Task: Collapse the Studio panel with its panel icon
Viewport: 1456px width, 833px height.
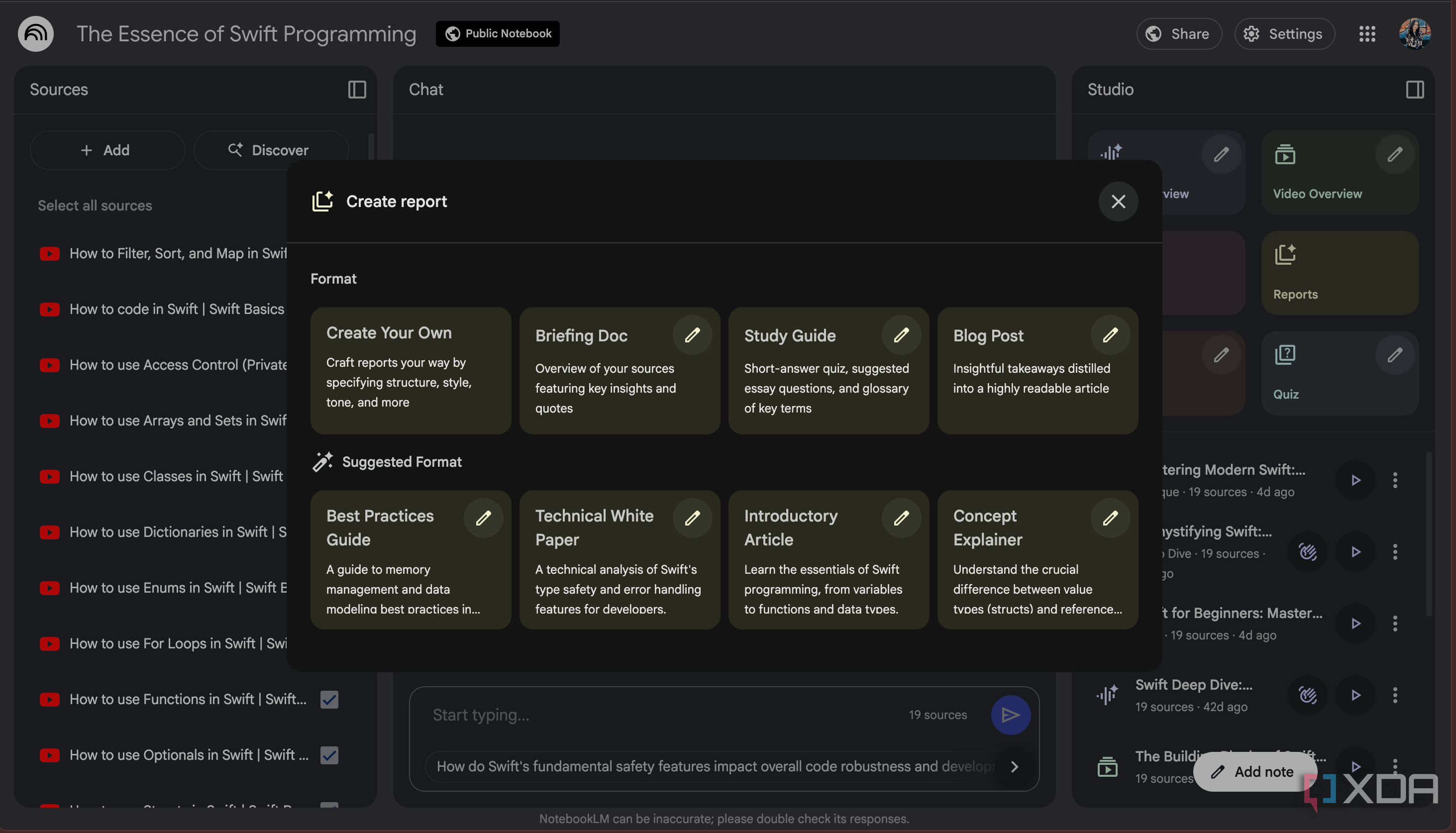Action: click(1414, 89)
